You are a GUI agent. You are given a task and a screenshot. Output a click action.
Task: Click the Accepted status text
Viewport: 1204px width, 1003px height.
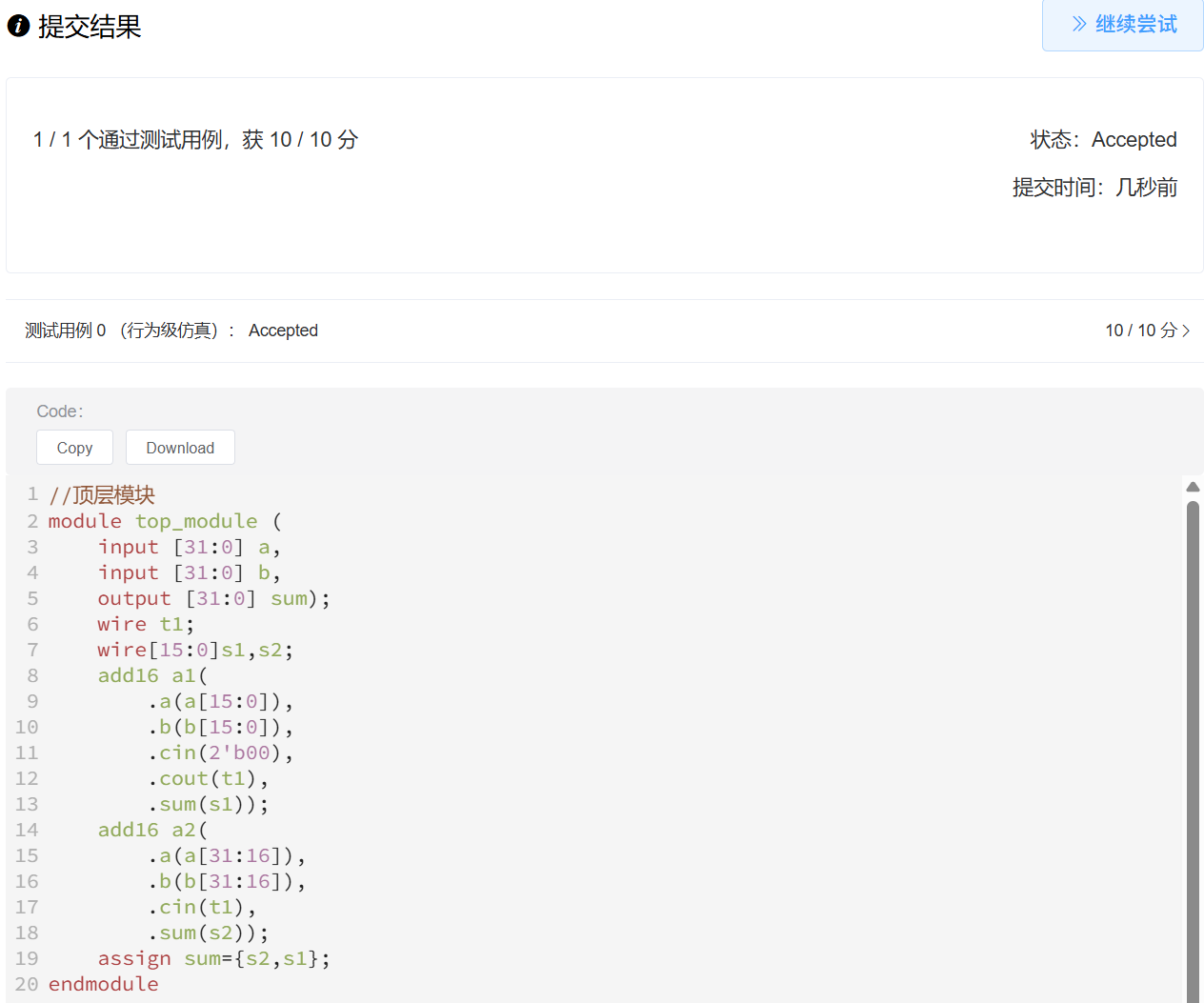coord(283,331)
